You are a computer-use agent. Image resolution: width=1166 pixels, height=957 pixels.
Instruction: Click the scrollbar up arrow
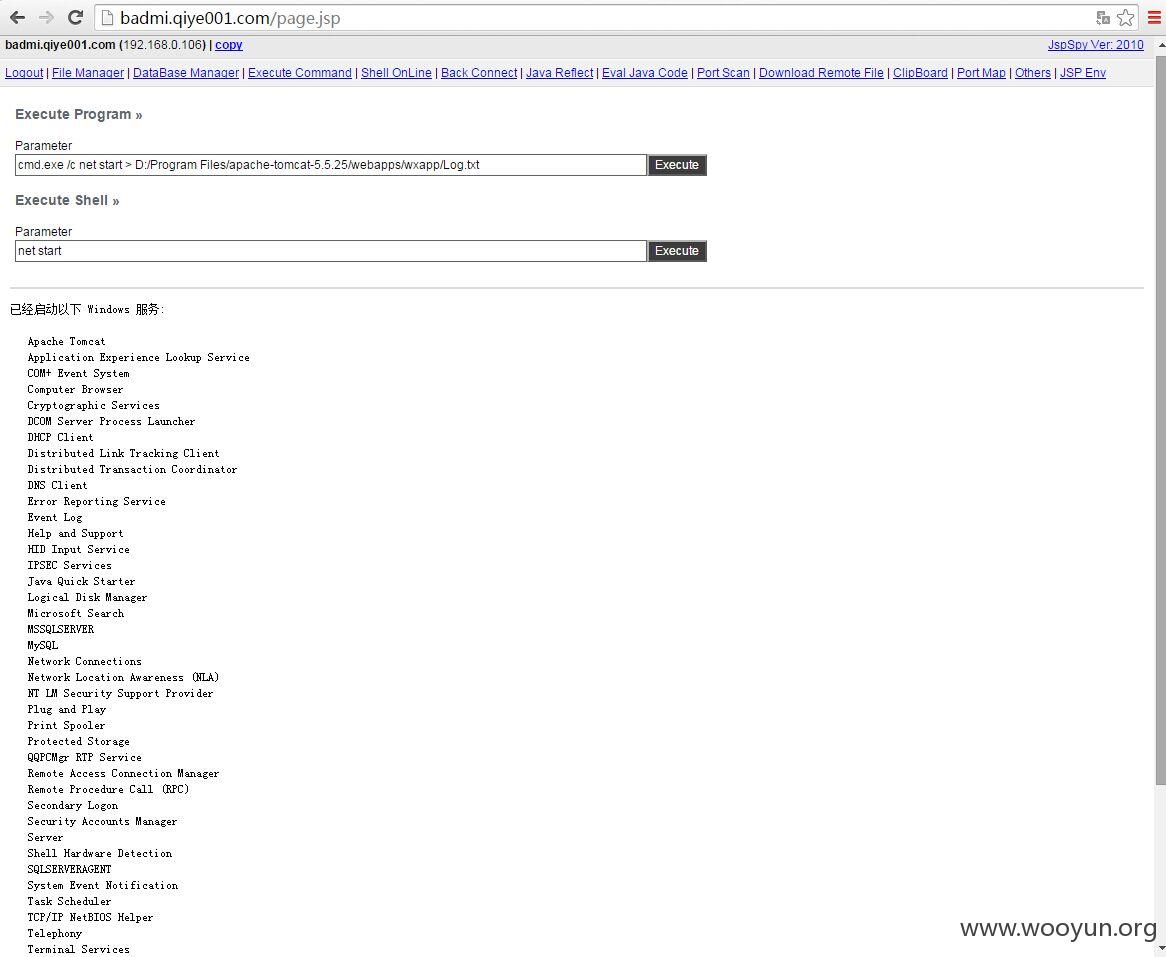coord(1160,45)
